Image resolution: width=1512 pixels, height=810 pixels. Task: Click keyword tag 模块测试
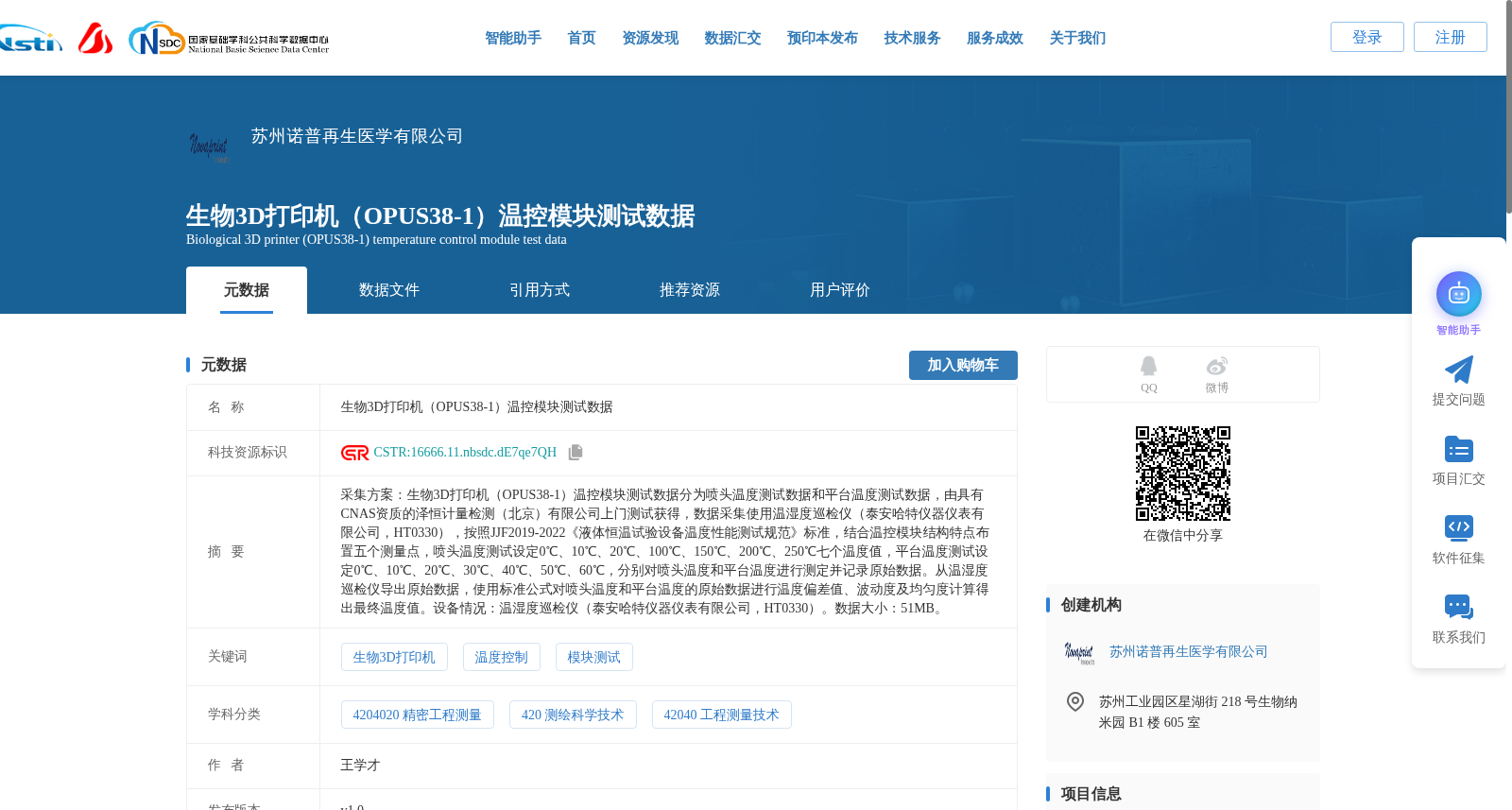coord(593,657)
